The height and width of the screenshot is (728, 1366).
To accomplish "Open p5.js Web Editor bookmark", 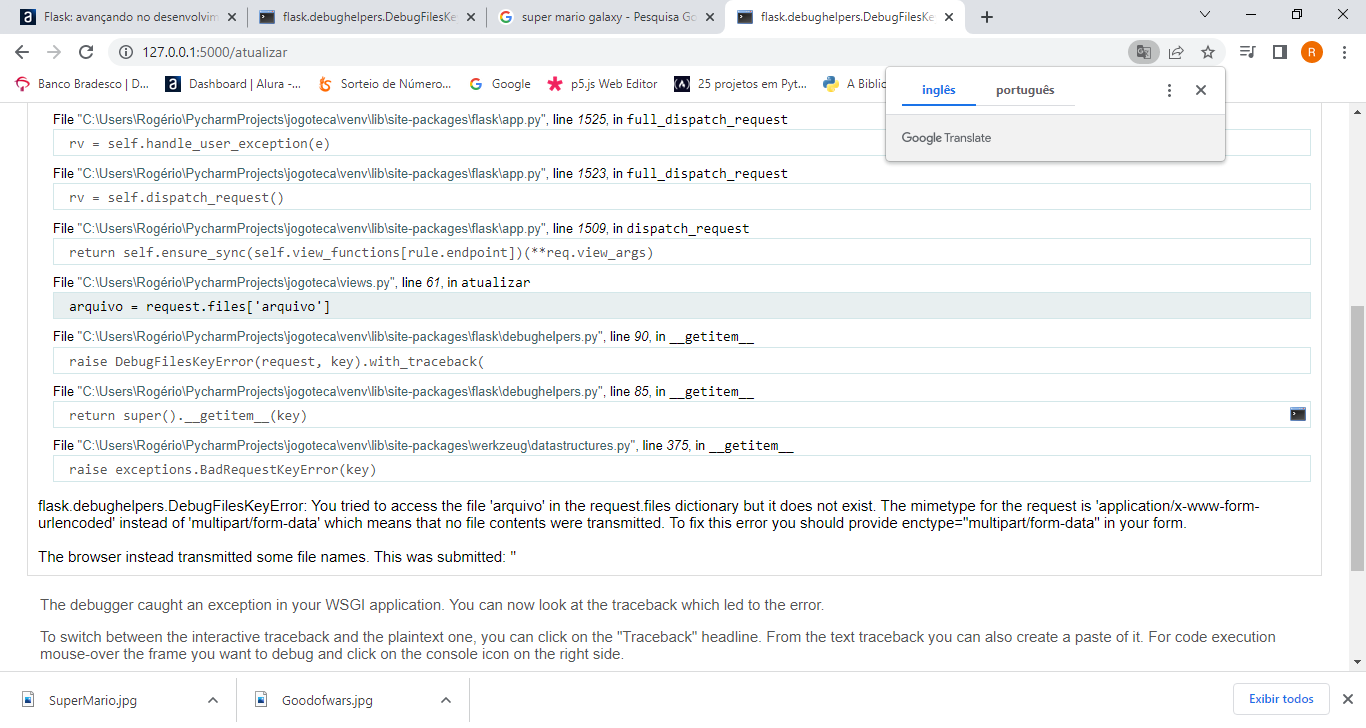I will coord(602,84).
